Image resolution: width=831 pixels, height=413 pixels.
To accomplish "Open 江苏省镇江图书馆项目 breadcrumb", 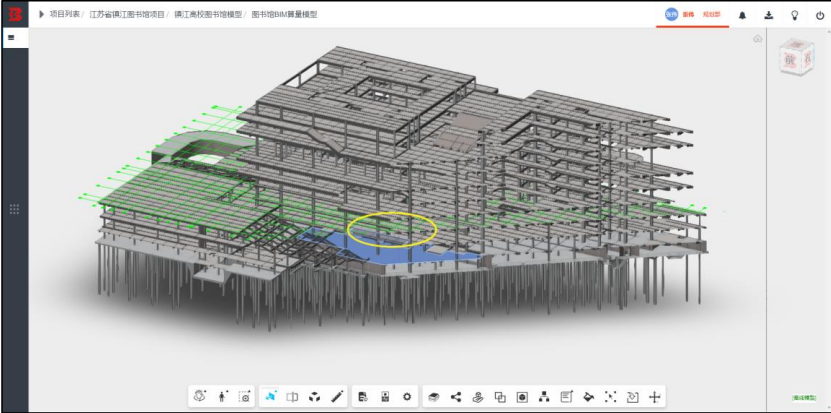I will click(127, 14).
